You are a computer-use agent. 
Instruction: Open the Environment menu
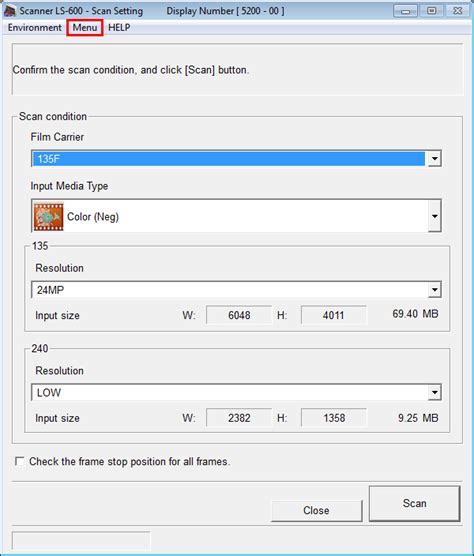(x=34, y=27)
